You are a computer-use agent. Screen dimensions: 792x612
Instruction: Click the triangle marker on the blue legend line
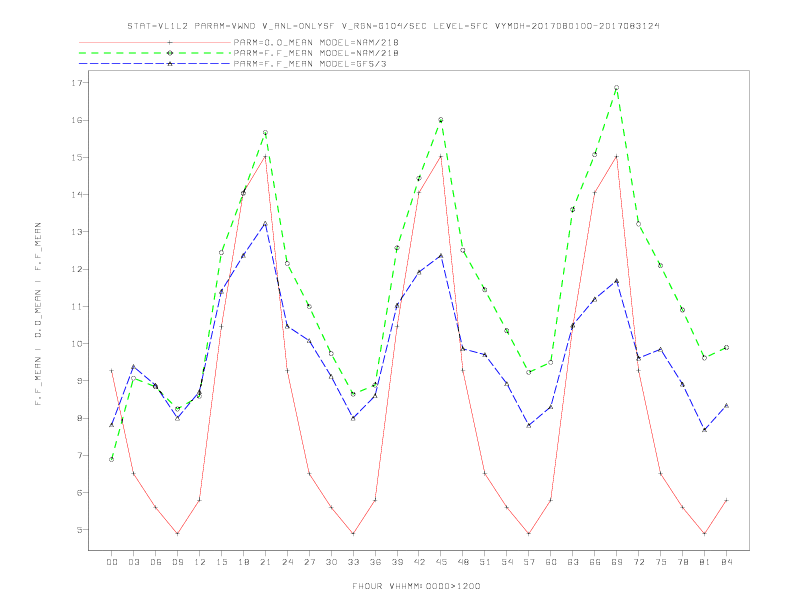[x=170, y=64]
